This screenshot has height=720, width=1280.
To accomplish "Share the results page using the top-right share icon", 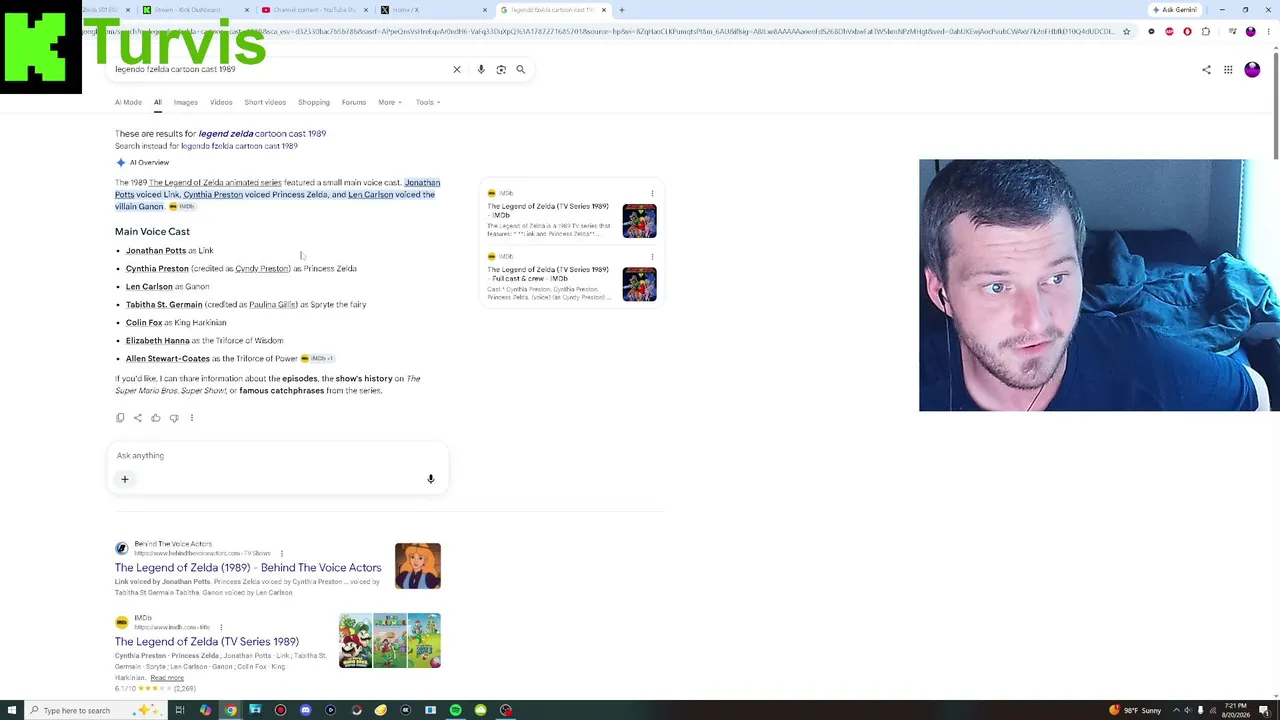I will pos(1206,70).
